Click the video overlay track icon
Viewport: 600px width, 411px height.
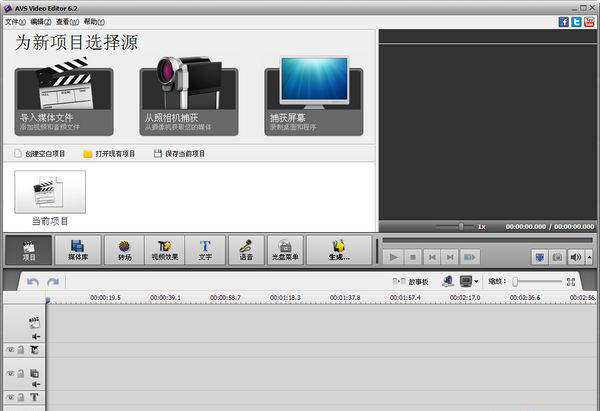point(34,373)
